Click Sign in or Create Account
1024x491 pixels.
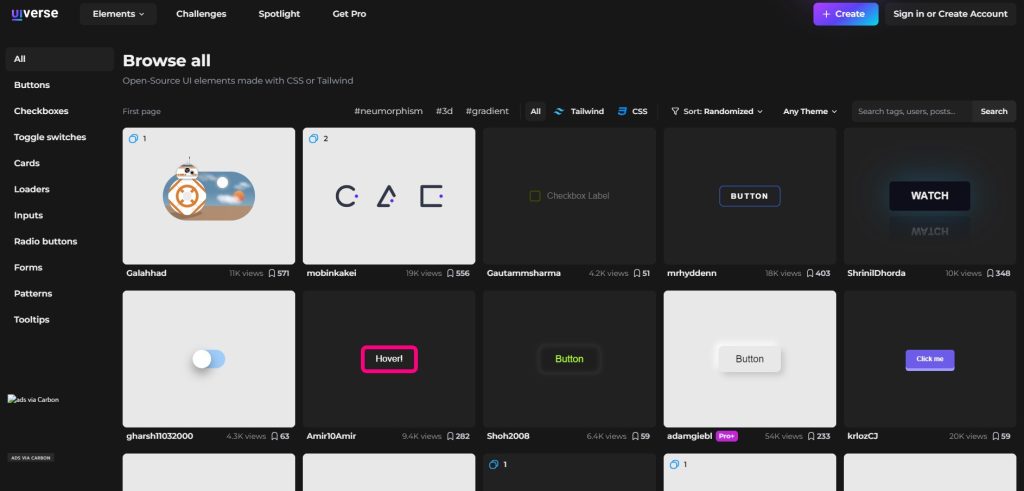tap(950, 14)
